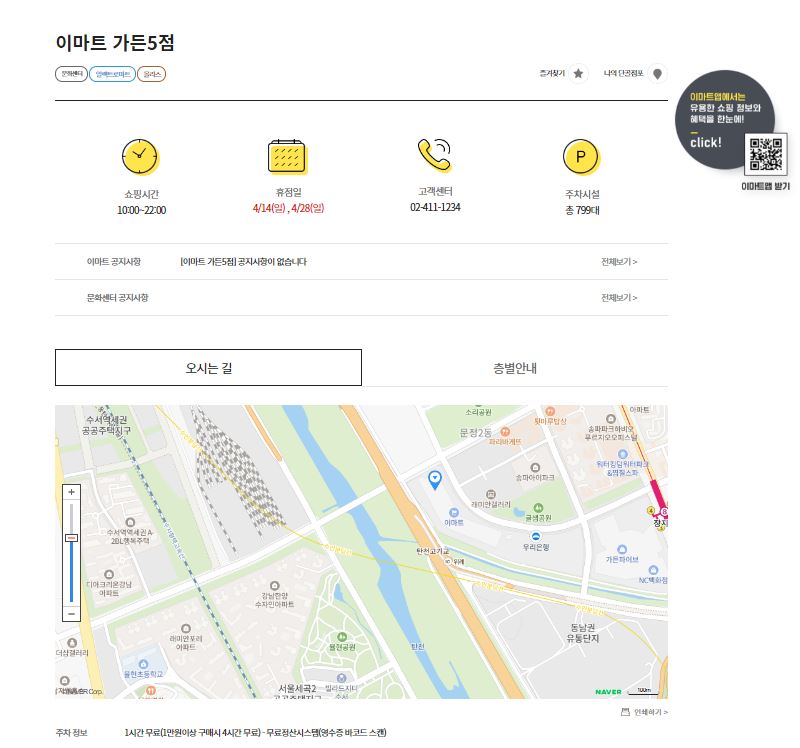The image size is (800, 748).
Task: Select the 오시는 길 tab
Action: [x=208, y=367]
